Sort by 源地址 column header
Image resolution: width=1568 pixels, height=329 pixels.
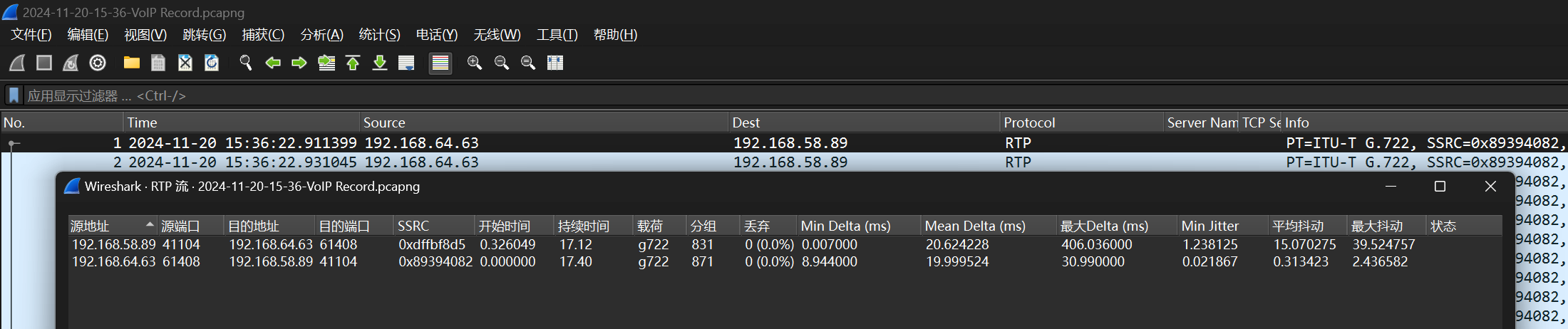[x=112, y=226]
